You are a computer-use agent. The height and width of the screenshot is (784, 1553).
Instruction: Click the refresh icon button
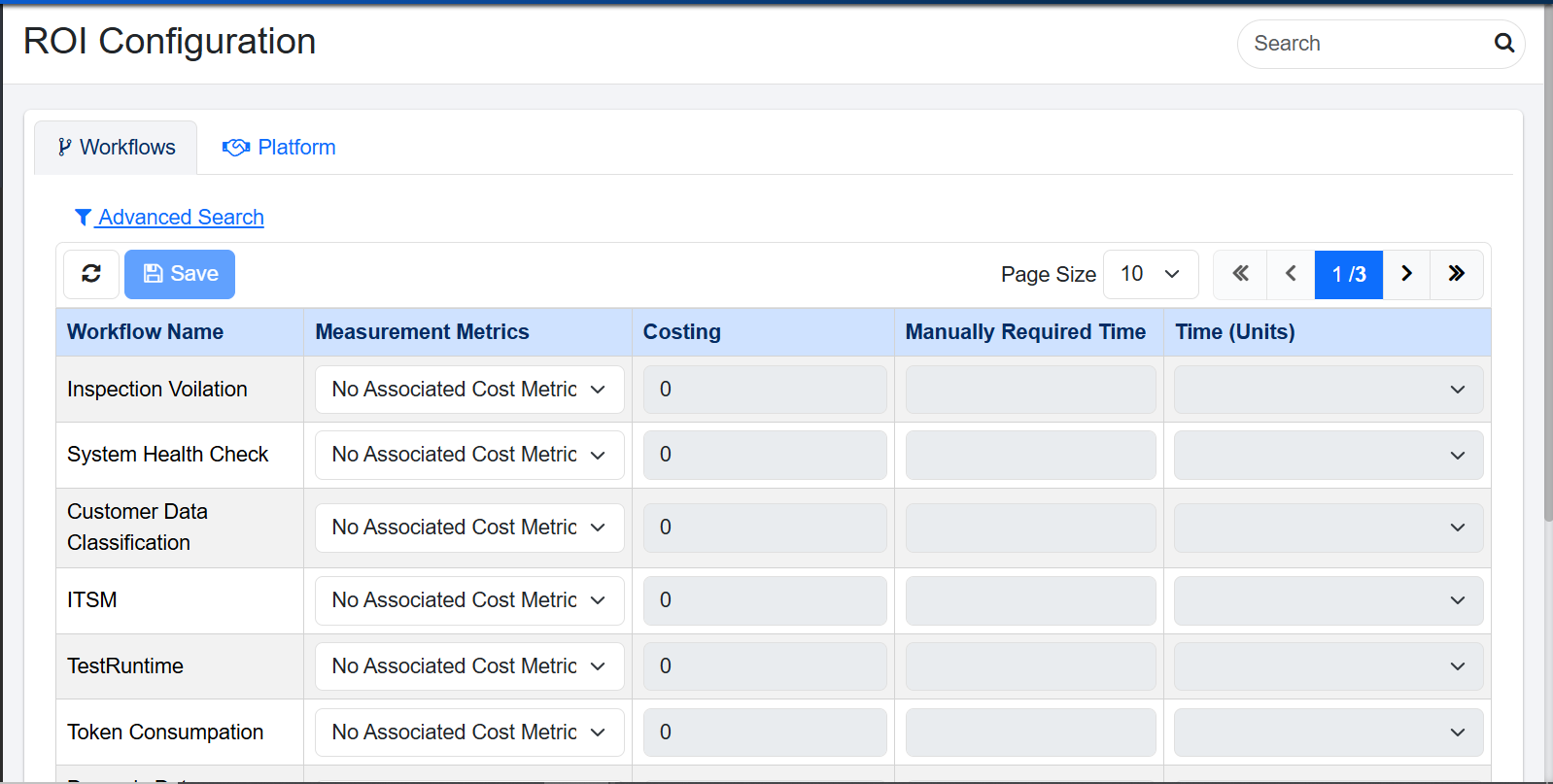(x=91, y=274)
